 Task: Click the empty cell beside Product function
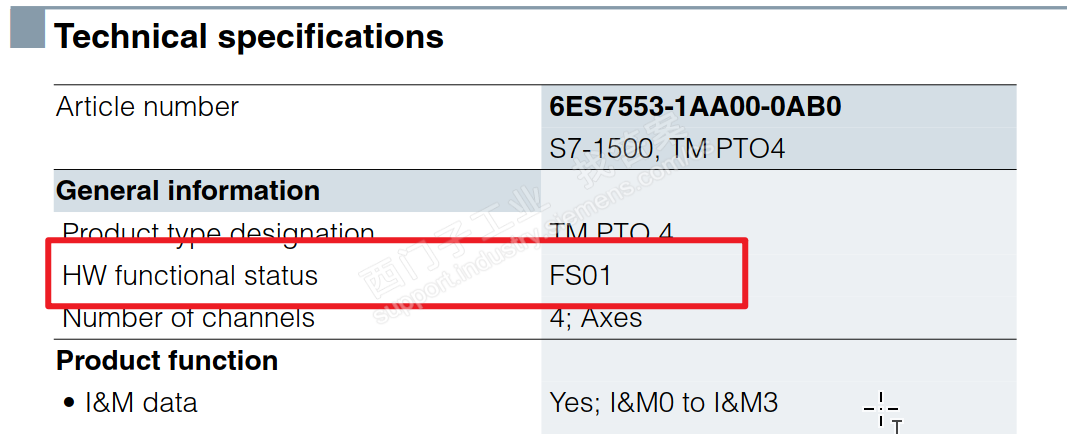778,360
